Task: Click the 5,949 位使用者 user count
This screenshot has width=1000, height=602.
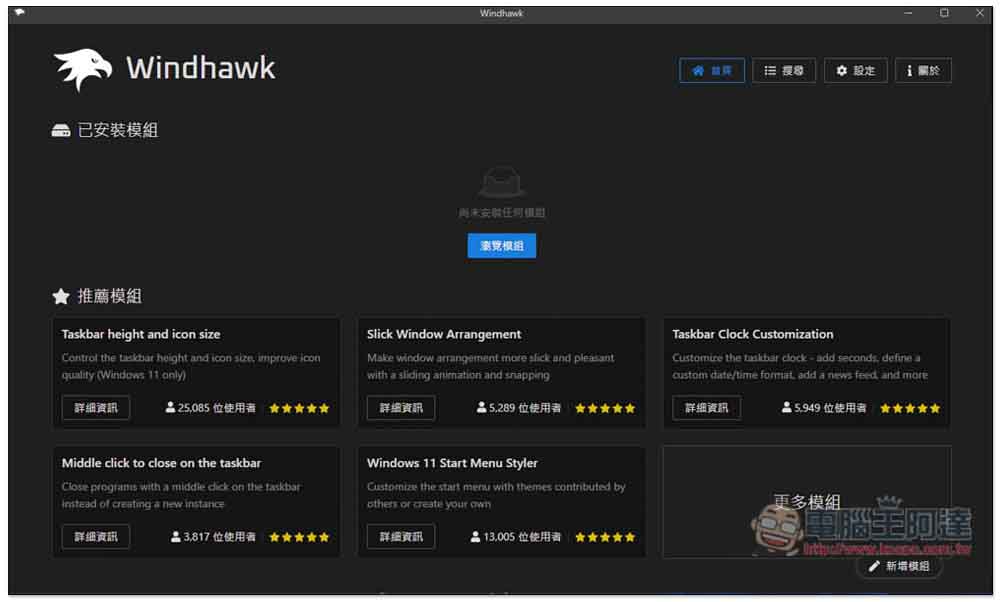Action: pos(824,408)
